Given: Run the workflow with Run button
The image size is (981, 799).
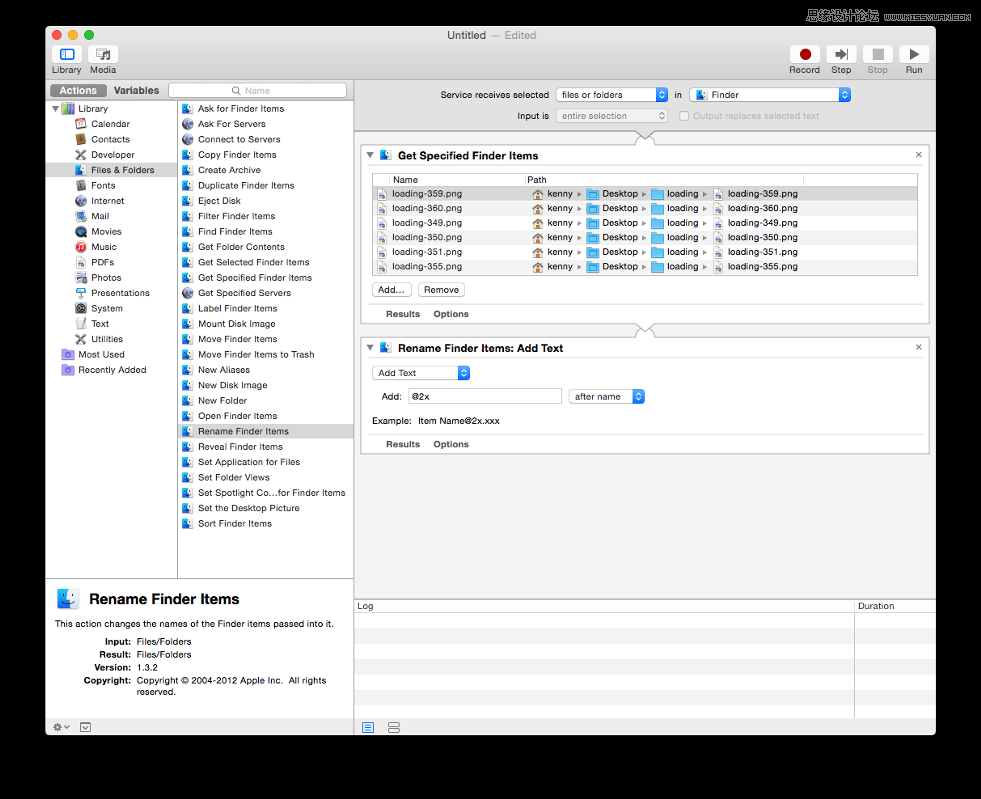Looking at the screenshot, I should (914, 54).
